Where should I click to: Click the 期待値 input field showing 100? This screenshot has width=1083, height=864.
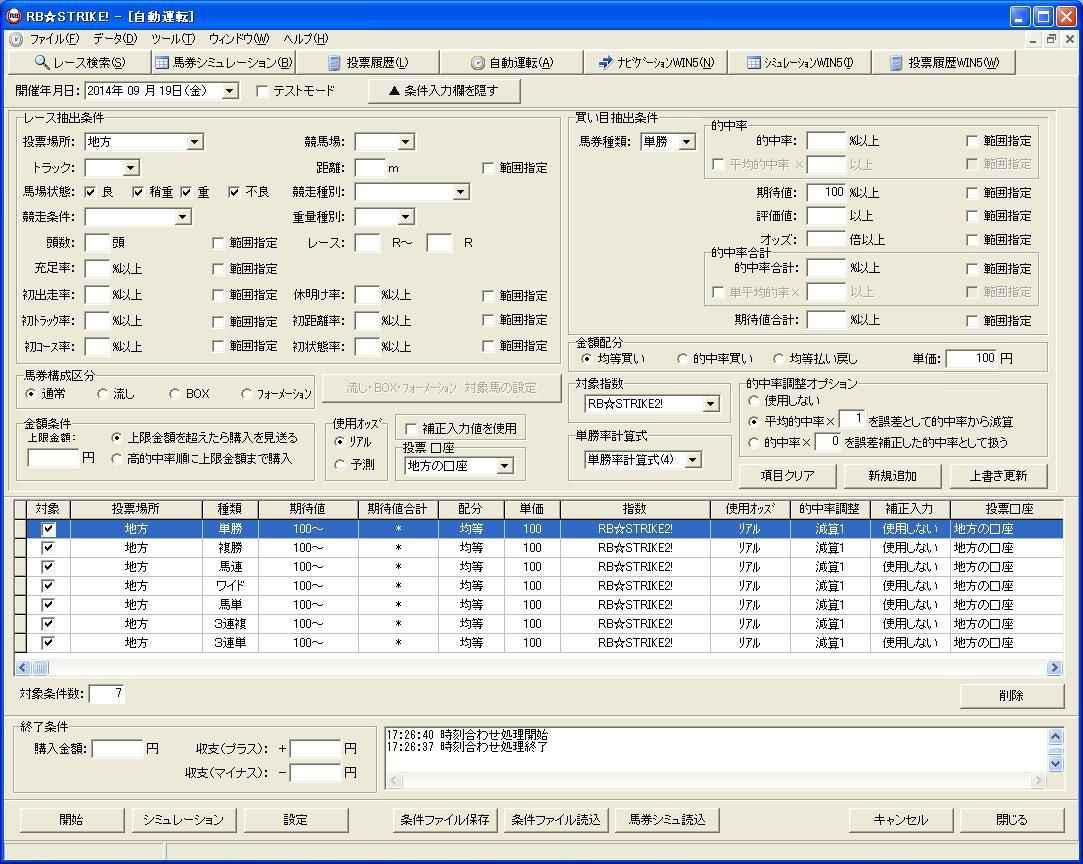826,193
